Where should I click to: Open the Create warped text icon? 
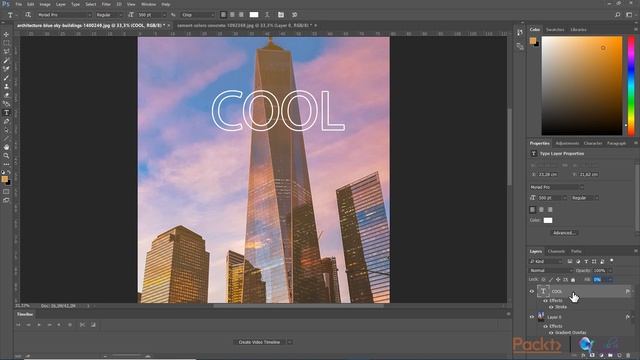click(x=267, y=15)
